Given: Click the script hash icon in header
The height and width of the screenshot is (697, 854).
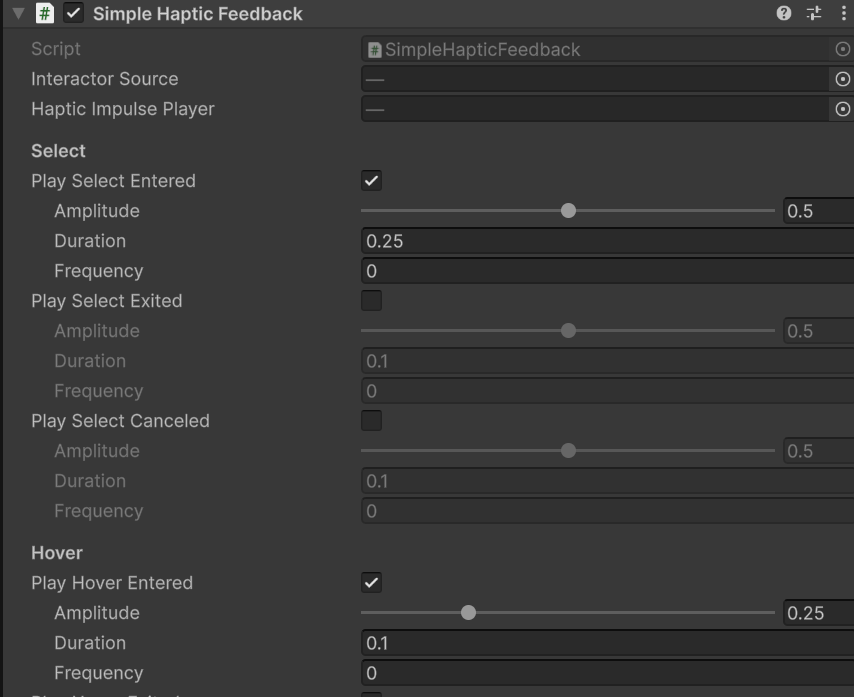Looking at the screenshot, I should pyautogui.click(x=45, y=14).
